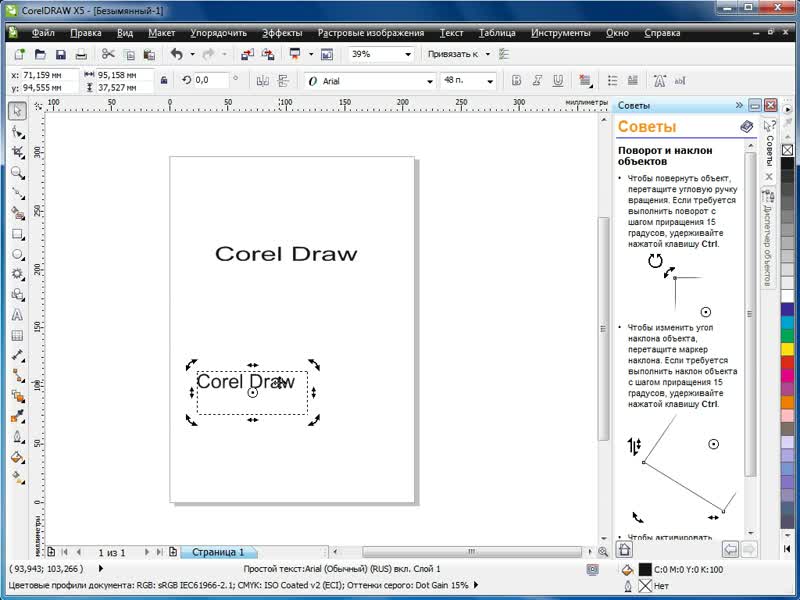Open a file with folder icon
800x600 pixels.
(x=40, y=54)
